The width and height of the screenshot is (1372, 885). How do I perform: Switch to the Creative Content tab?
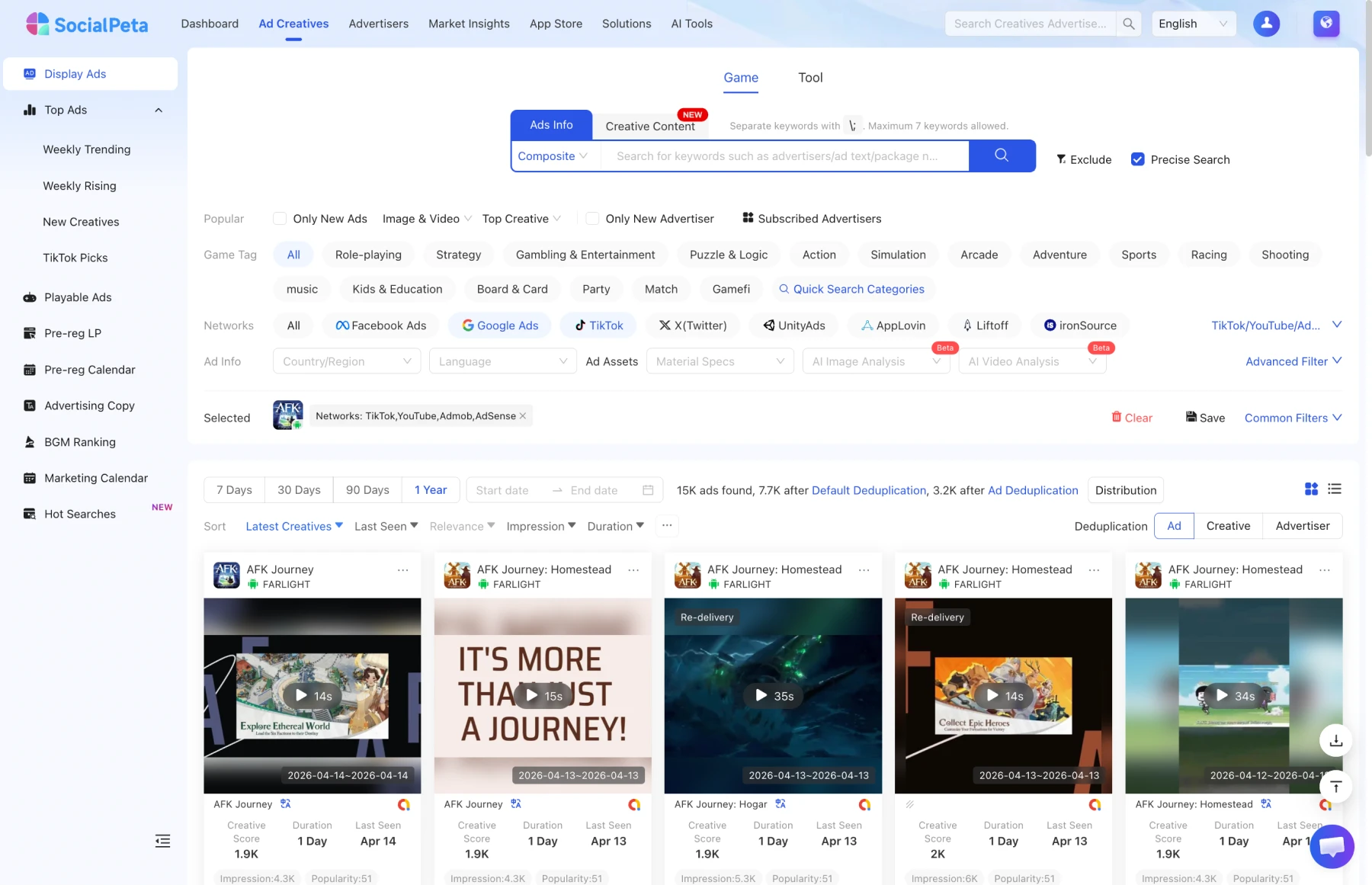(650, 126)
